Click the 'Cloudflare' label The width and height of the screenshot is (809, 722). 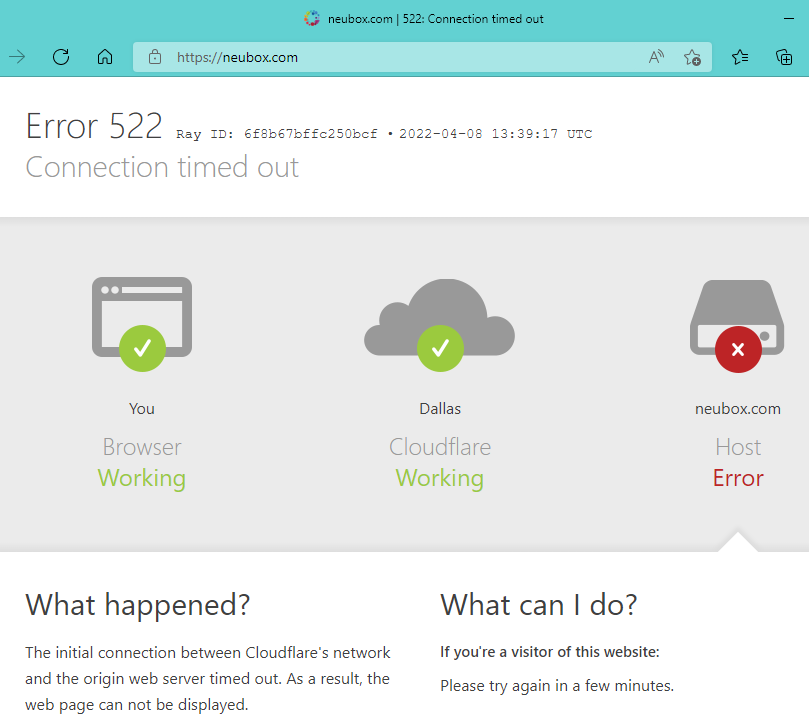[440, 447]
